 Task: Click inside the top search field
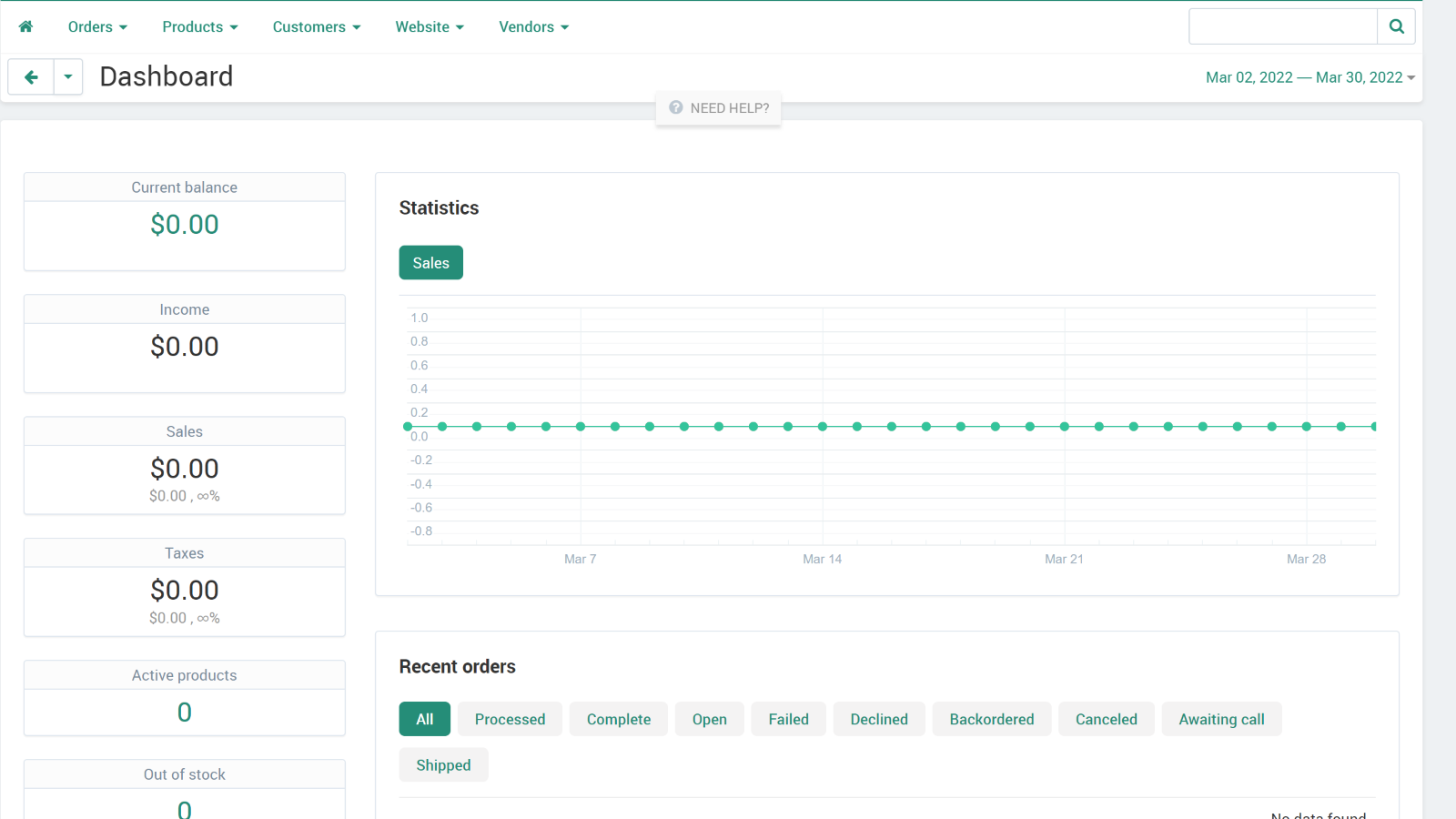tap(1283, 26)
